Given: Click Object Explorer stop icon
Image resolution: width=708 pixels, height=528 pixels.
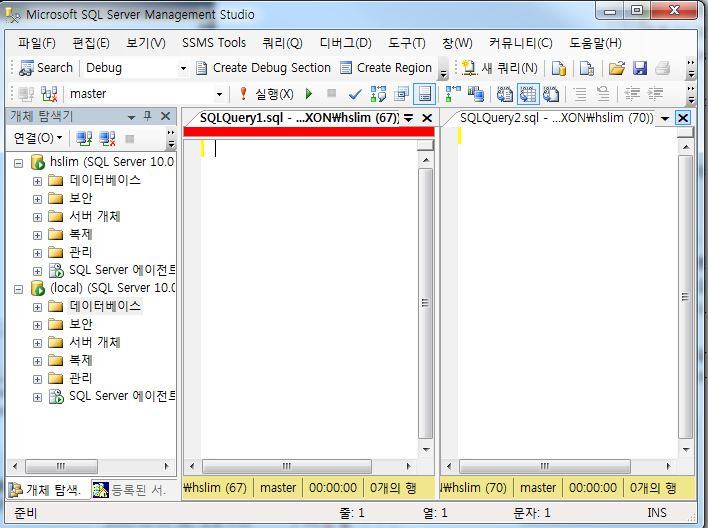Looking at the screenshot, I should click(x=130, y=139).
